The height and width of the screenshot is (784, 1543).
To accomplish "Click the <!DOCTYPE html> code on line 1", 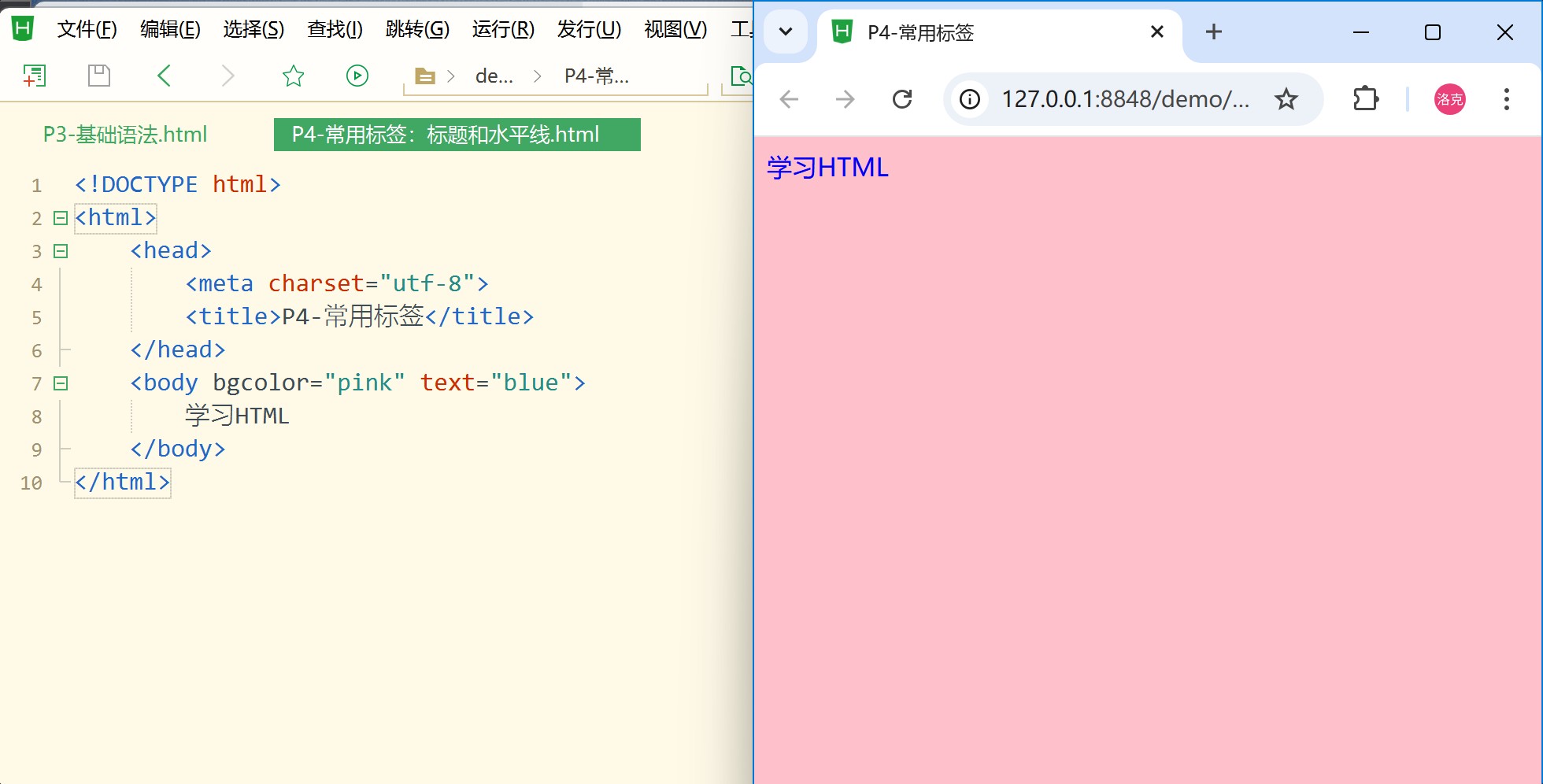I will 178,184.
